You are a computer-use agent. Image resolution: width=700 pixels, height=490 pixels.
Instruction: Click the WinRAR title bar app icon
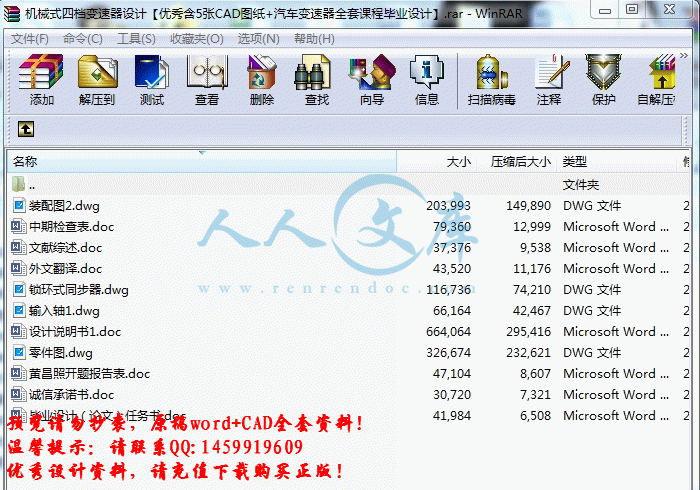click(x=12, y=14)
